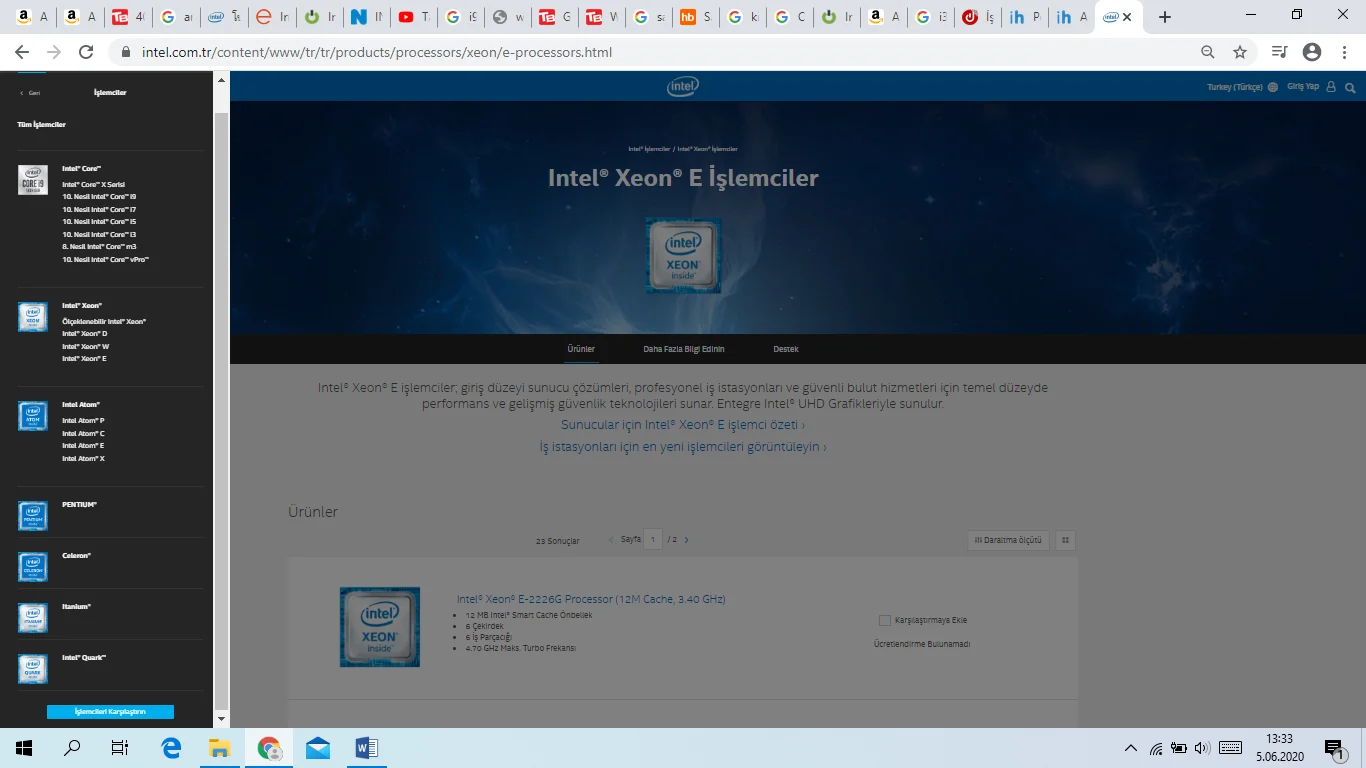This screenshot has width=1366, height=768.
Task: Go to next results page arrow
Action: pos(686,540)
